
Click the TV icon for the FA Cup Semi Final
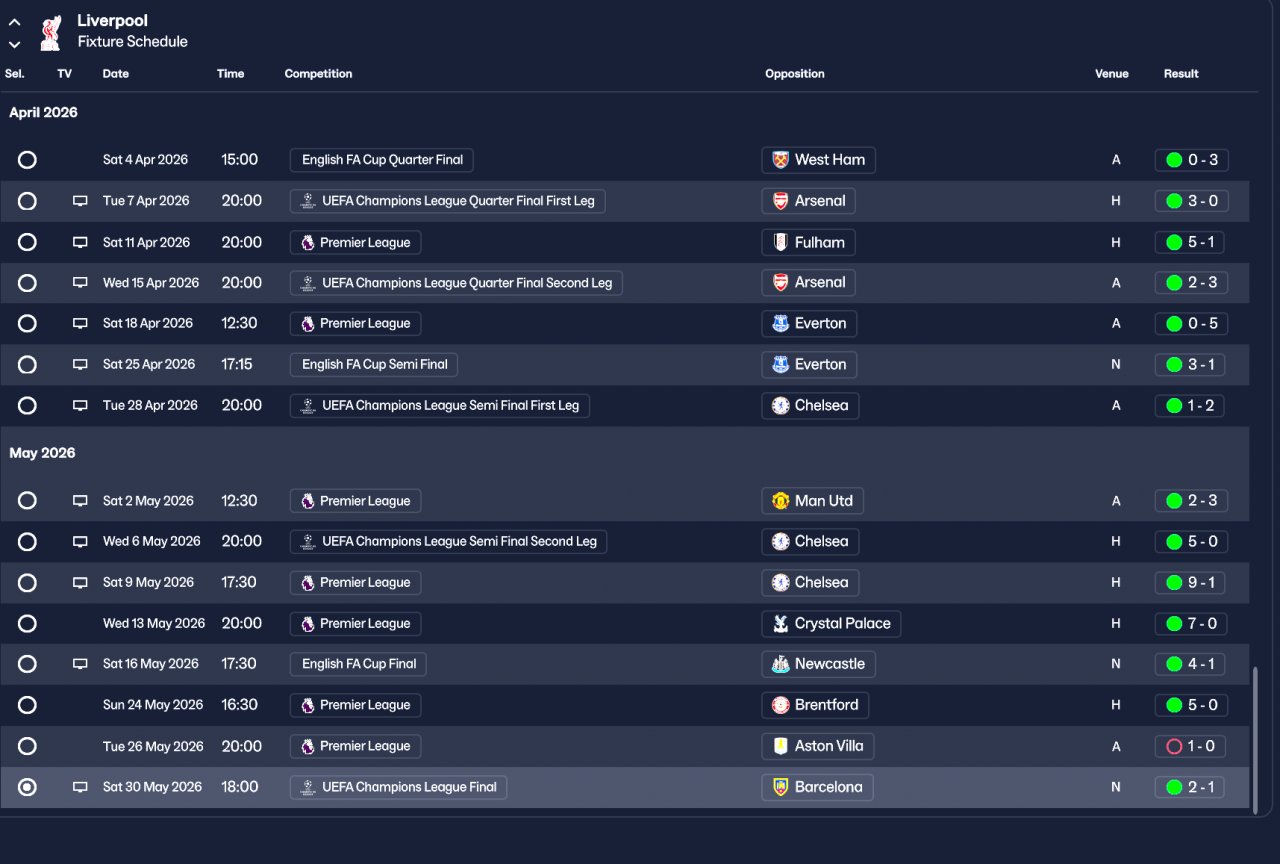(80, 365)
